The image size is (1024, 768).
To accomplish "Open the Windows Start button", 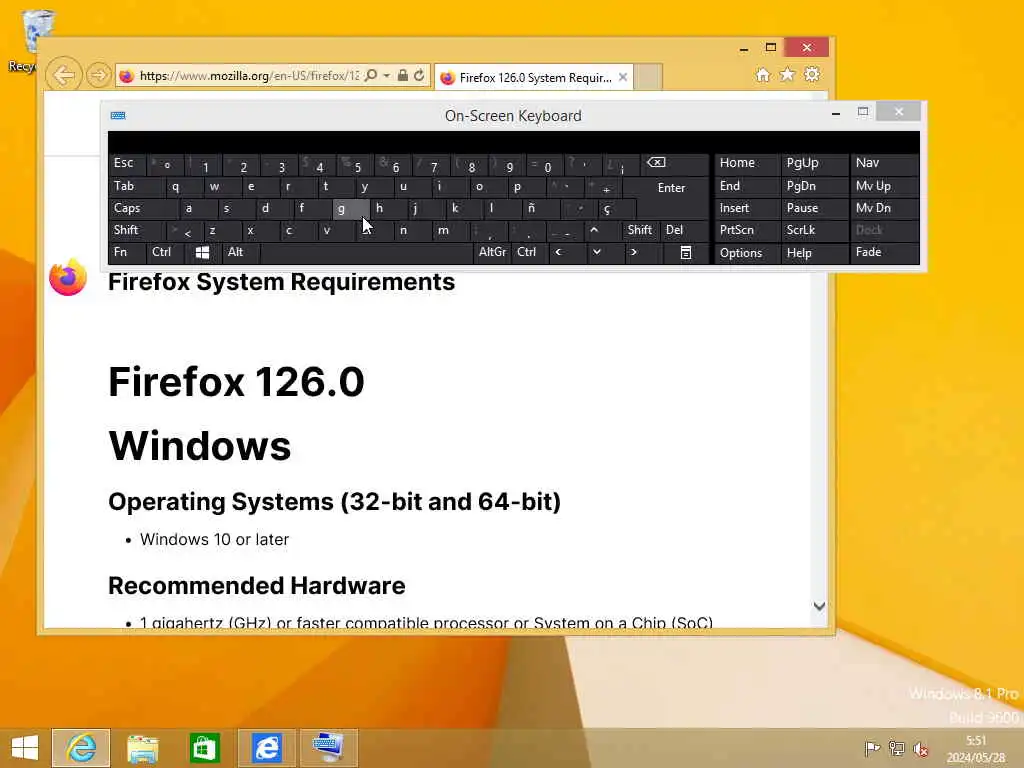I will pyautogui.click(x=25, y=747).
